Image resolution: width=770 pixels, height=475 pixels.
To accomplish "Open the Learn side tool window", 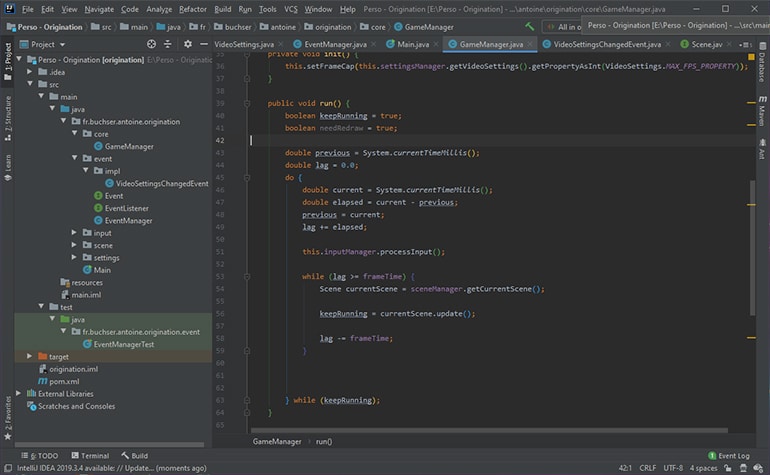I will point(7,168).
